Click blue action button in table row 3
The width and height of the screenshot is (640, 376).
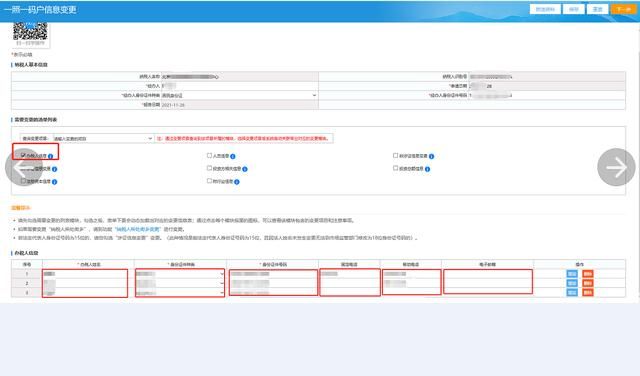pyautogui.click(x=572, y=293)
